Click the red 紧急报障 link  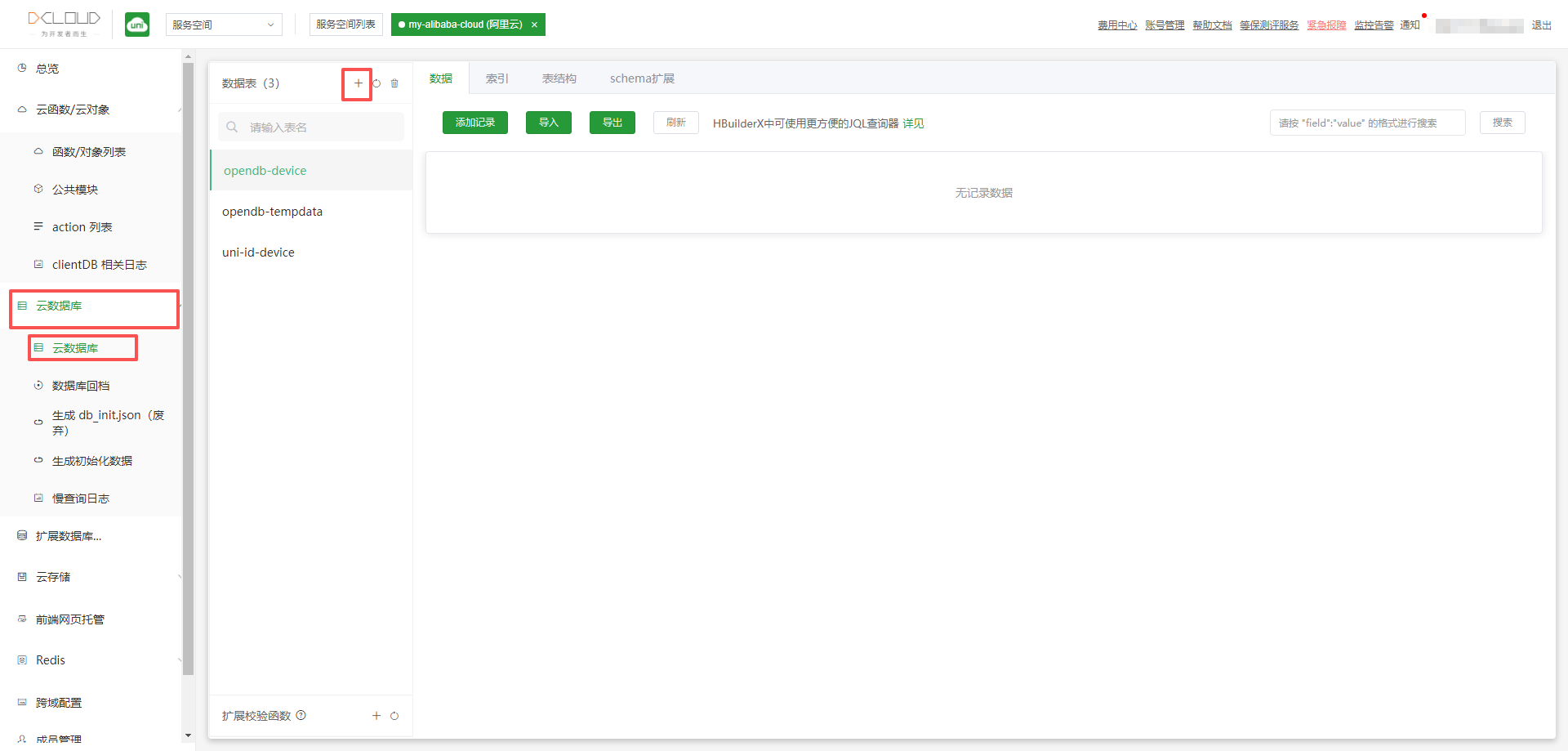coord(1326,25)
